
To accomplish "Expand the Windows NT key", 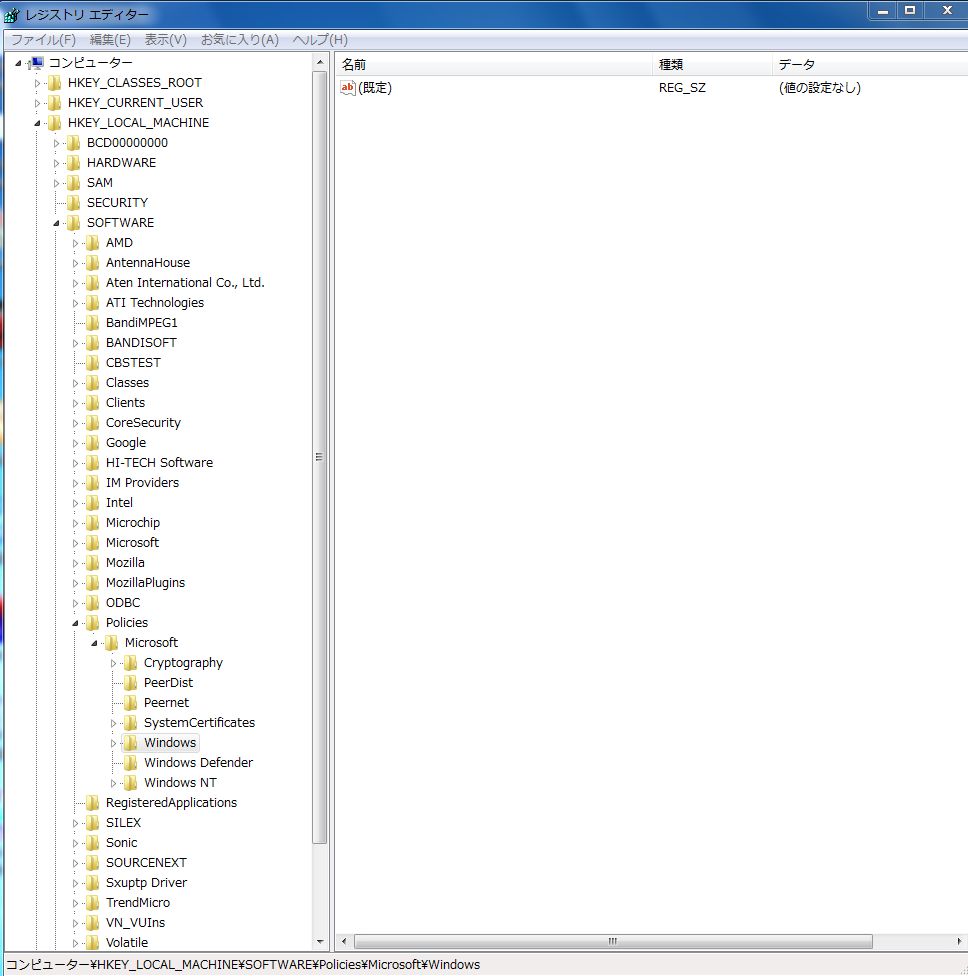I will (x=113, y=783).
